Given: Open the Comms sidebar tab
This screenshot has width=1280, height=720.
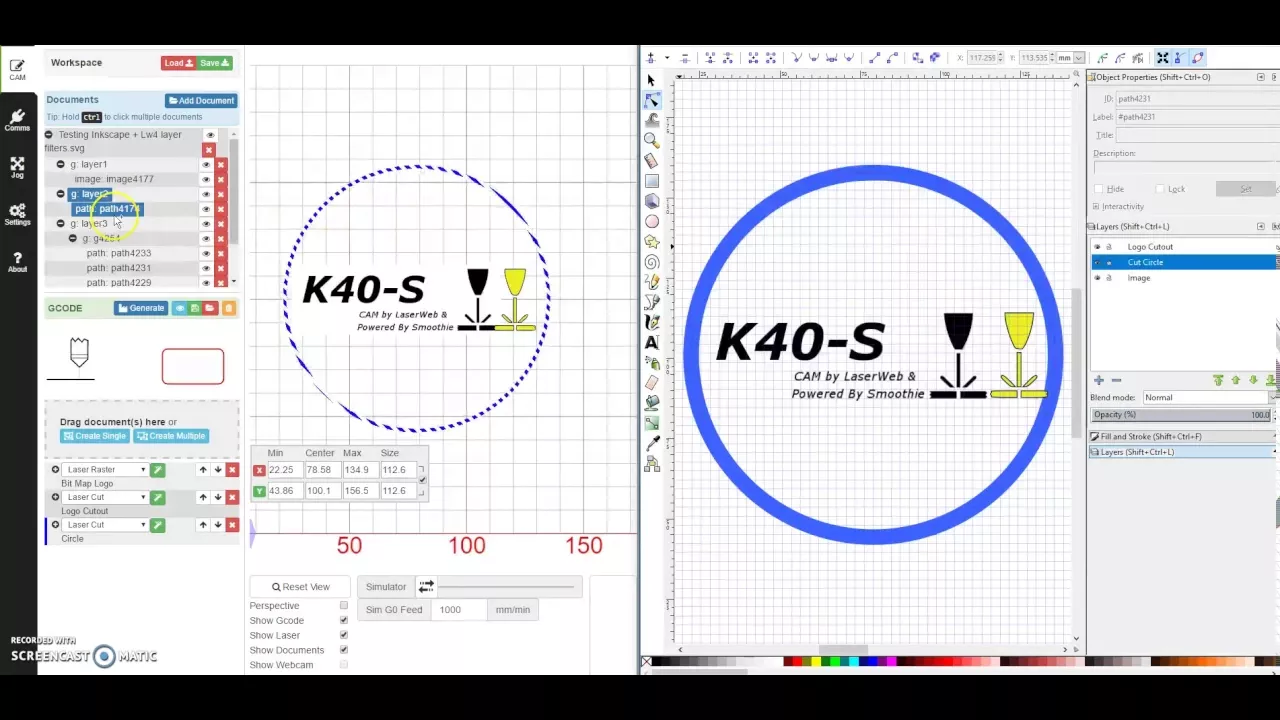Looking at the screenshot, I should coord(17,120).
